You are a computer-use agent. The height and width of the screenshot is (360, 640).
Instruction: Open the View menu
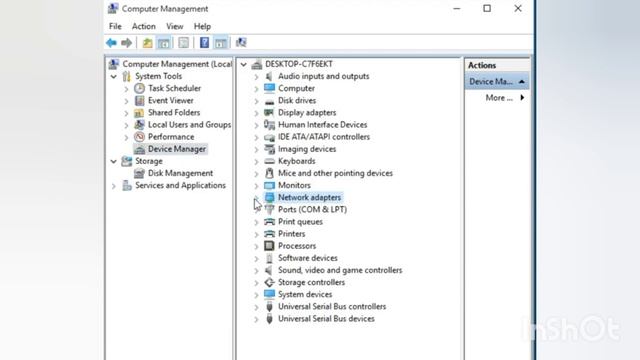point(175,27)
